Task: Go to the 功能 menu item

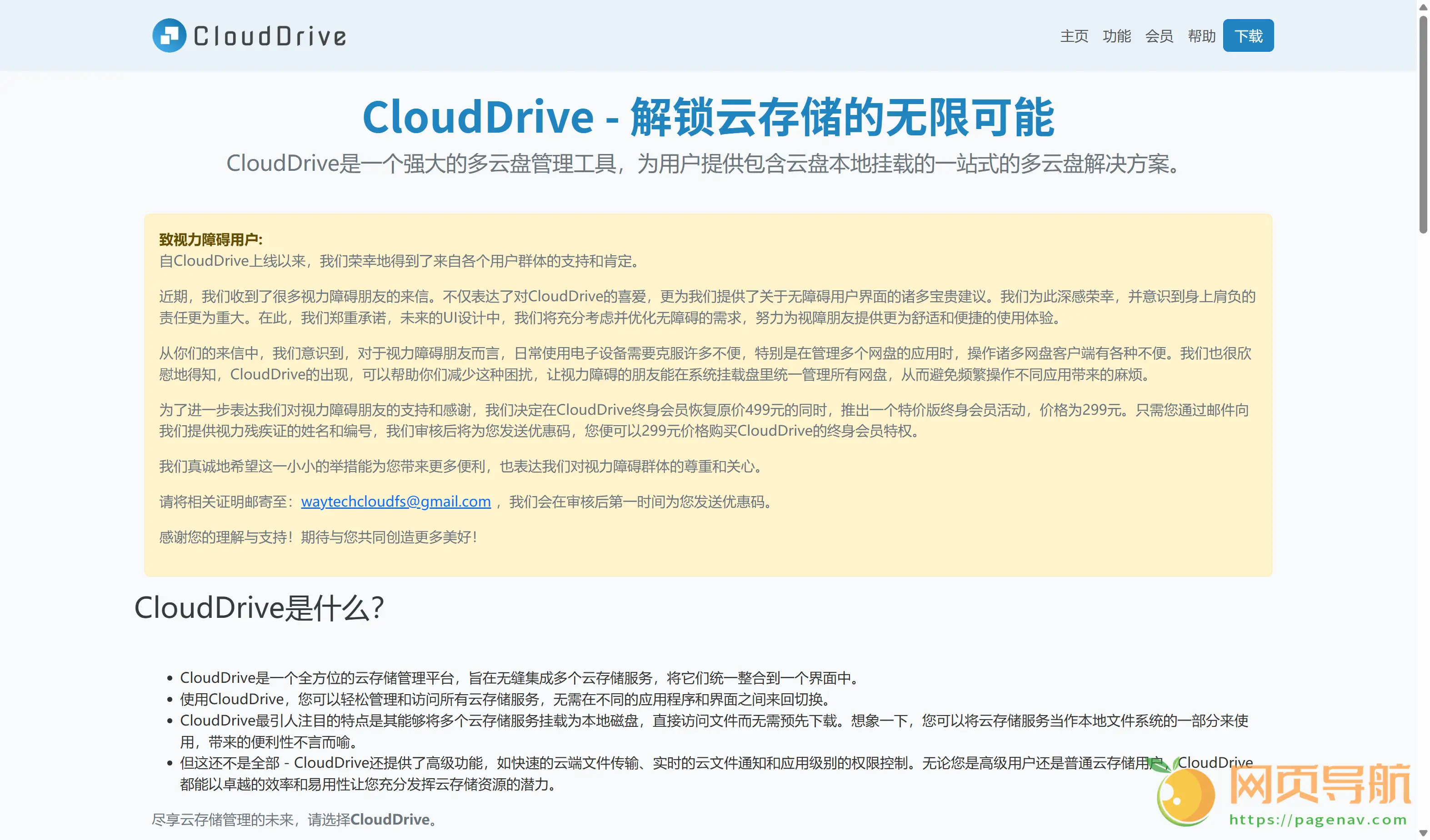Action: coord(1116,36)
